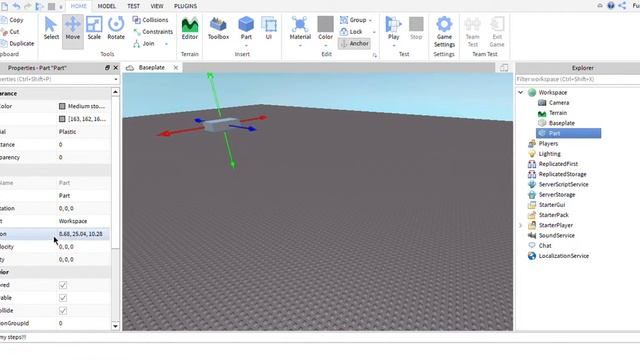Open the Part insert dropdown arrow
Image resolution: width=640 pixels, height=360 pixels.
click(x=246, y=45)
